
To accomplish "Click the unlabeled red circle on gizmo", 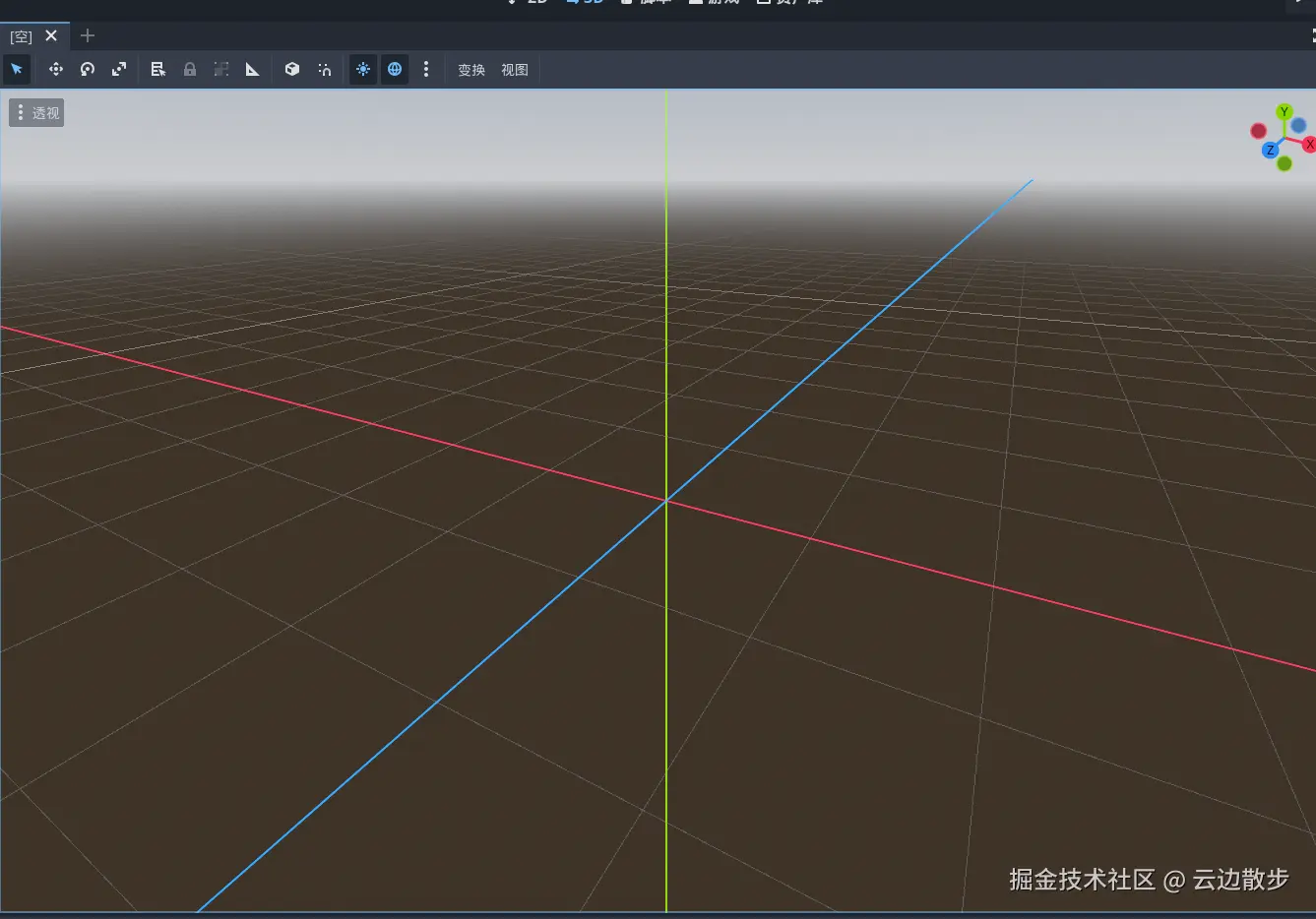I will pos(1258,131).
